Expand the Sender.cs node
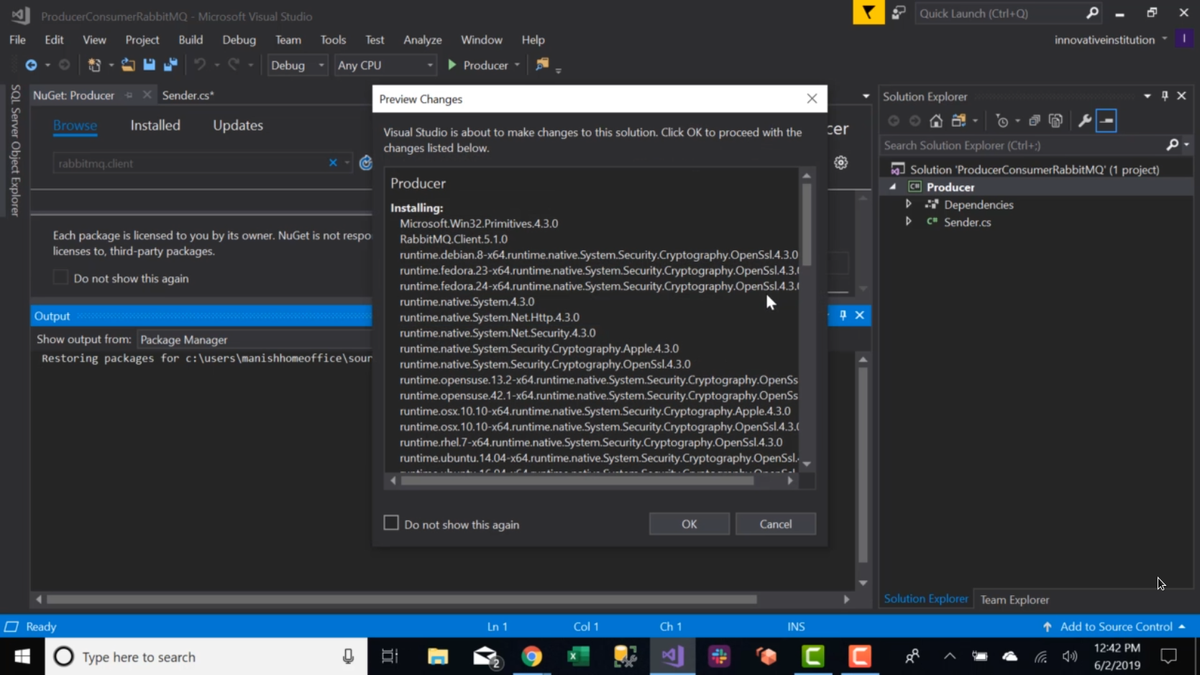Image resolution: width=1200 pixels, height=675 pixels. coord(909,222)
